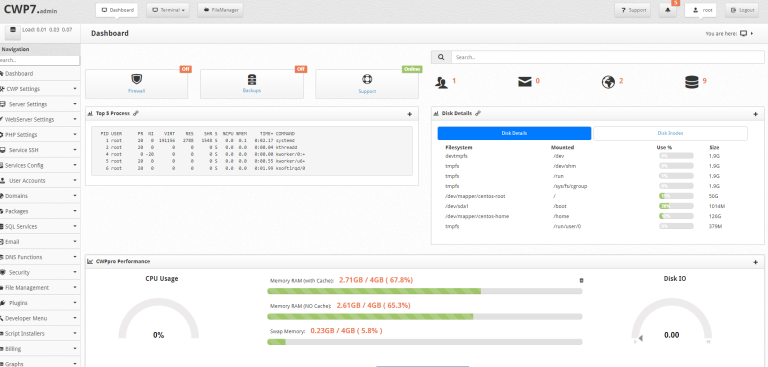The image size is (768, 367).
Task: Select the Disk Details tab
Action: coord(514,133)
